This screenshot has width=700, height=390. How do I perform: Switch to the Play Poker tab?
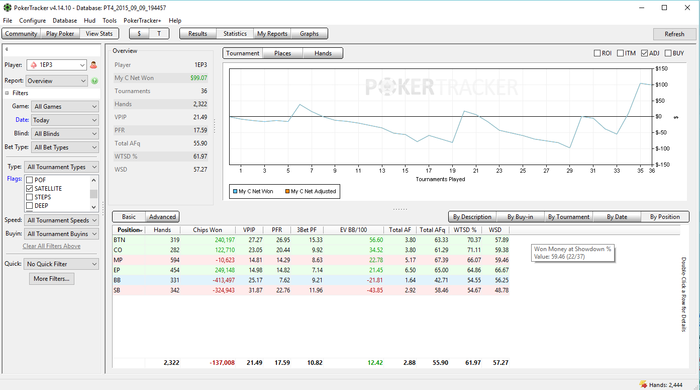point(60,33)
